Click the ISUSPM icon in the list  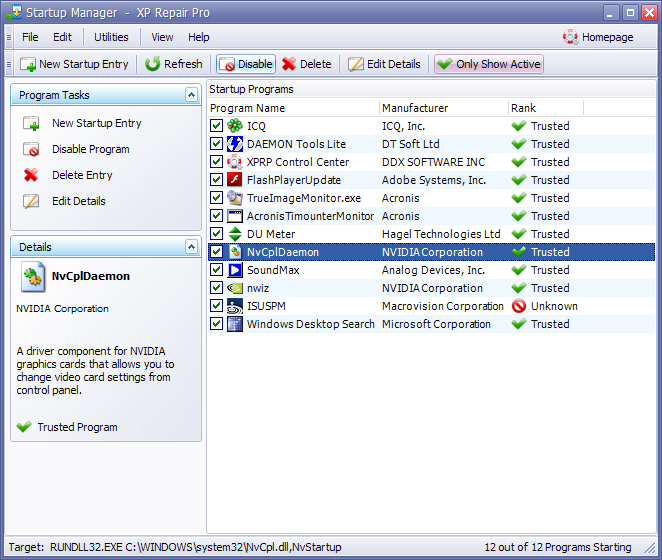click(235, 306)
